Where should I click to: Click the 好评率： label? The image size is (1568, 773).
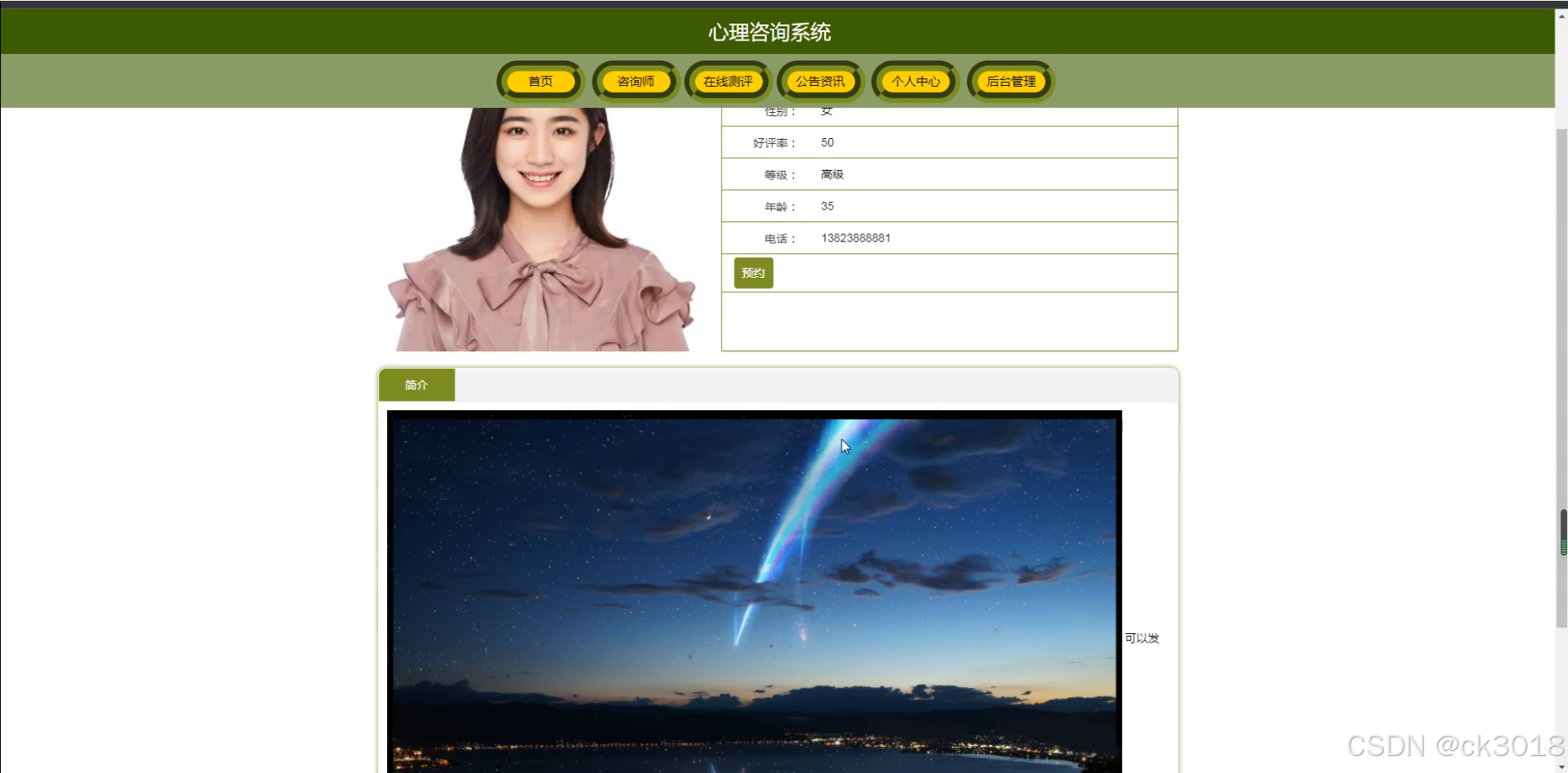point(774,143)
